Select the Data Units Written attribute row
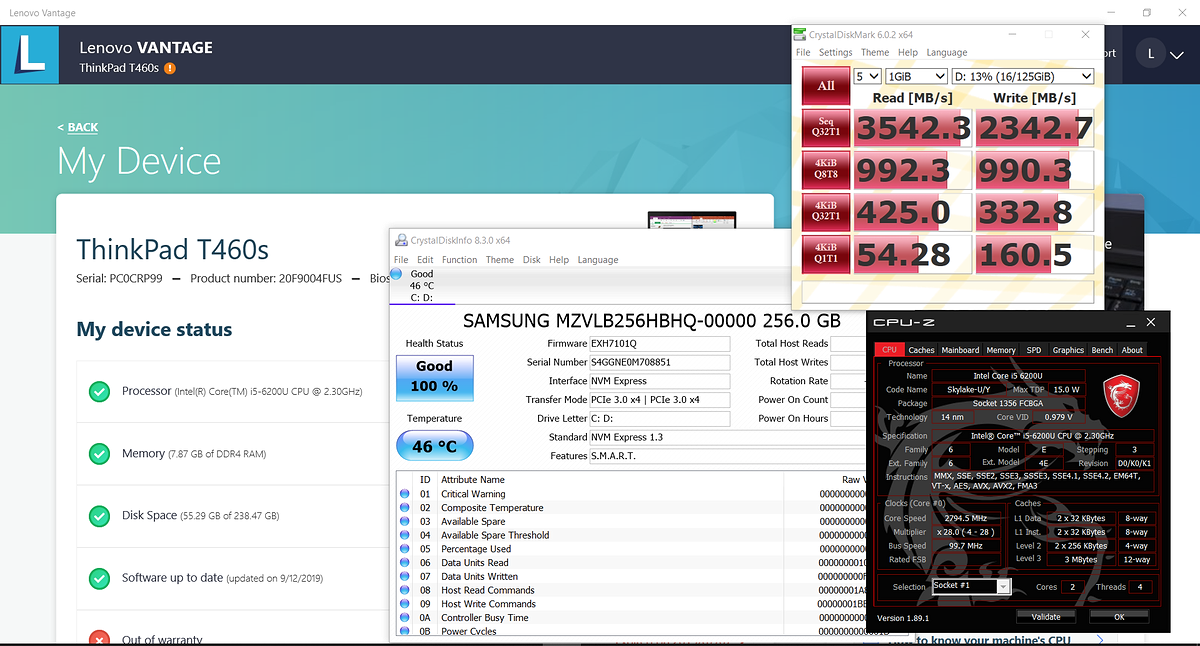Image resolution: width=1200 pixels, height=646 pixels. pyautogui.click(x=630, y=576)
